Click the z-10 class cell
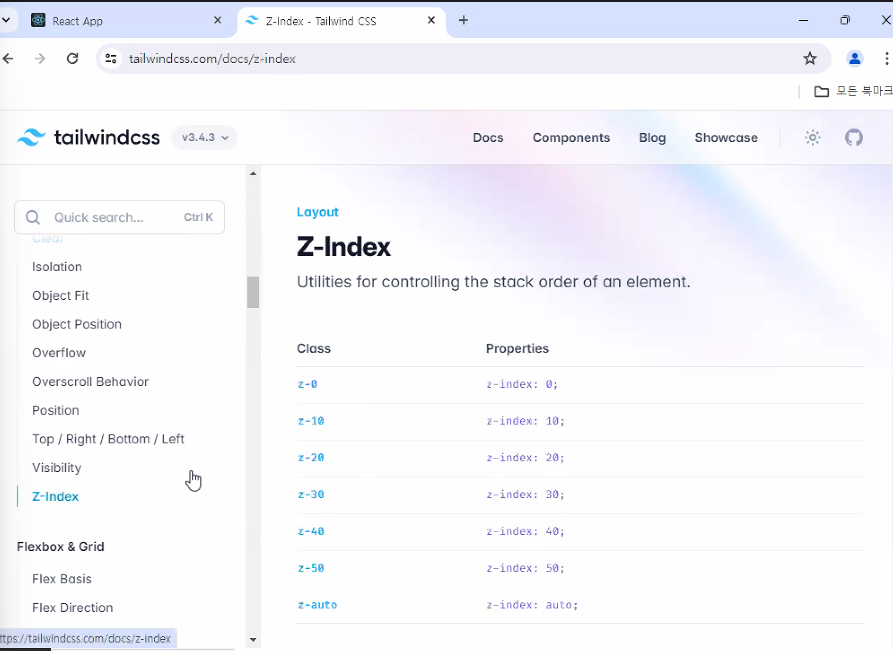Screen dimensions: 893x651 pyautogui.click(x=311, y=421)
